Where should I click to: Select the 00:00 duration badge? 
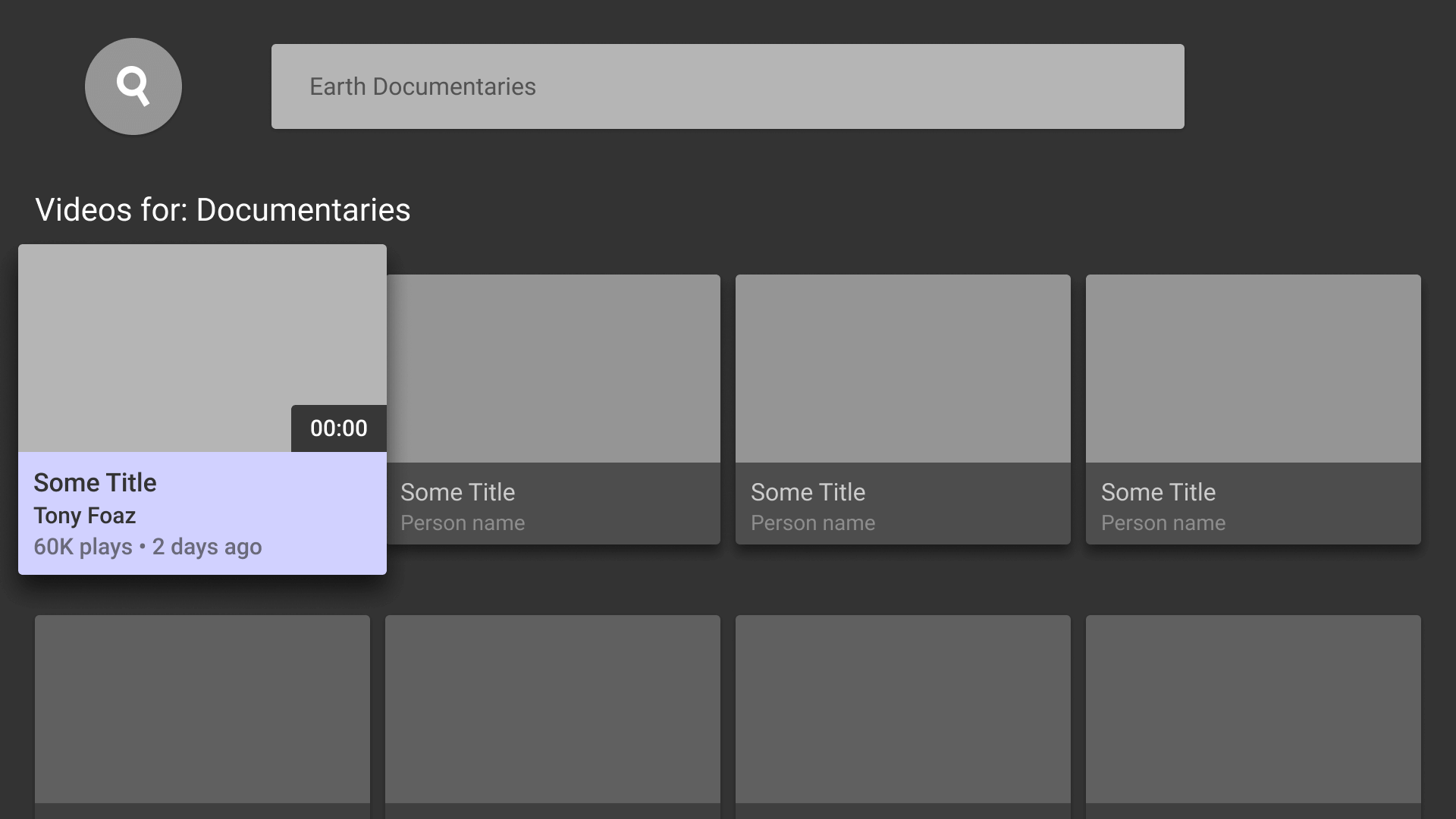coord(339,428)
